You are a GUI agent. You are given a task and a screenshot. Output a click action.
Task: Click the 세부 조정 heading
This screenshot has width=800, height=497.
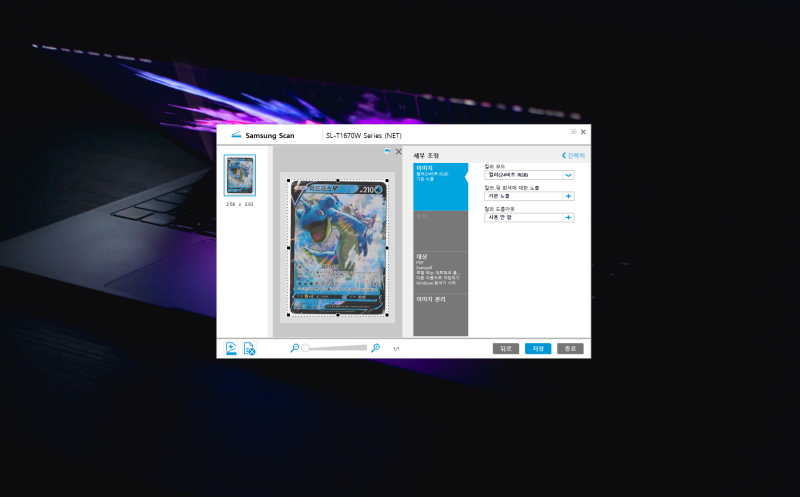(426, 156)
